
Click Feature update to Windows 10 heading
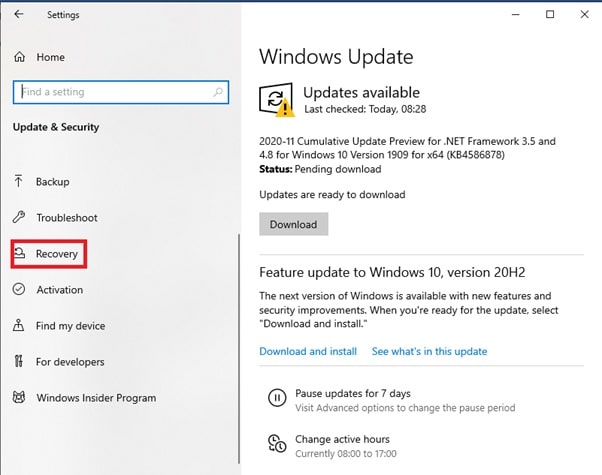pos(392,272)
